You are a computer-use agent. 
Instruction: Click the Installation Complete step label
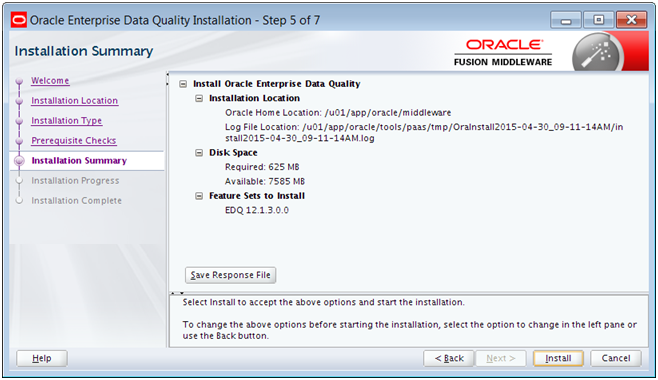tap(76, 200)
